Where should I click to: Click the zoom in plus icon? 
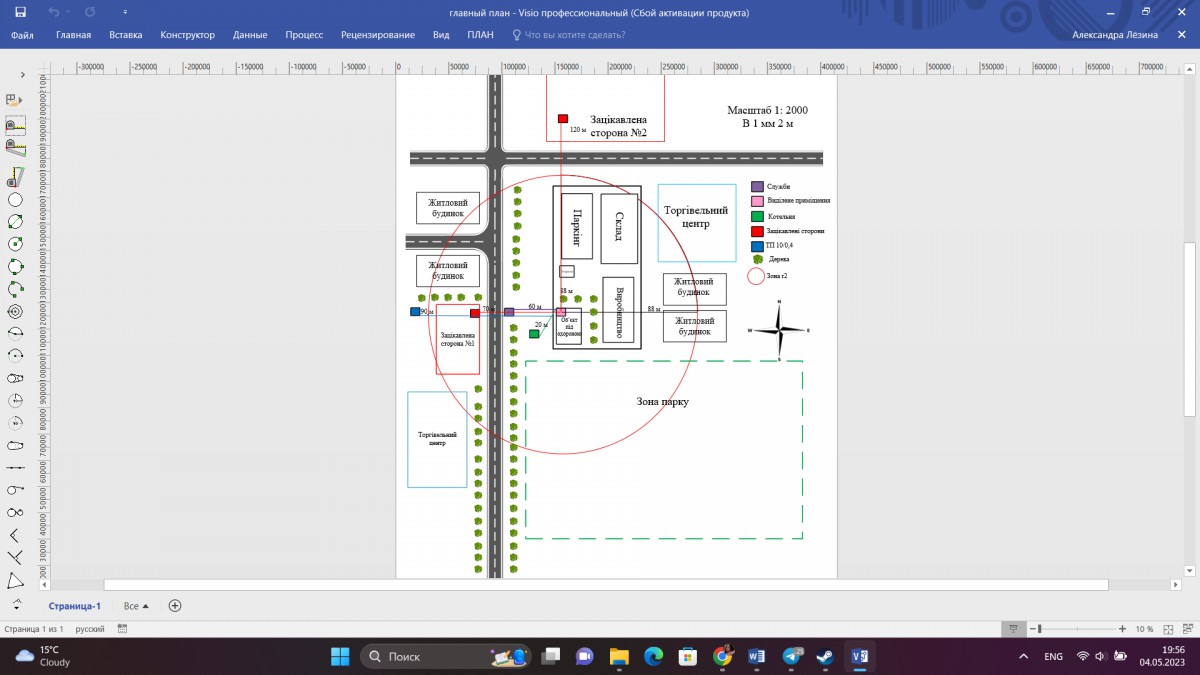(1121, 629)
